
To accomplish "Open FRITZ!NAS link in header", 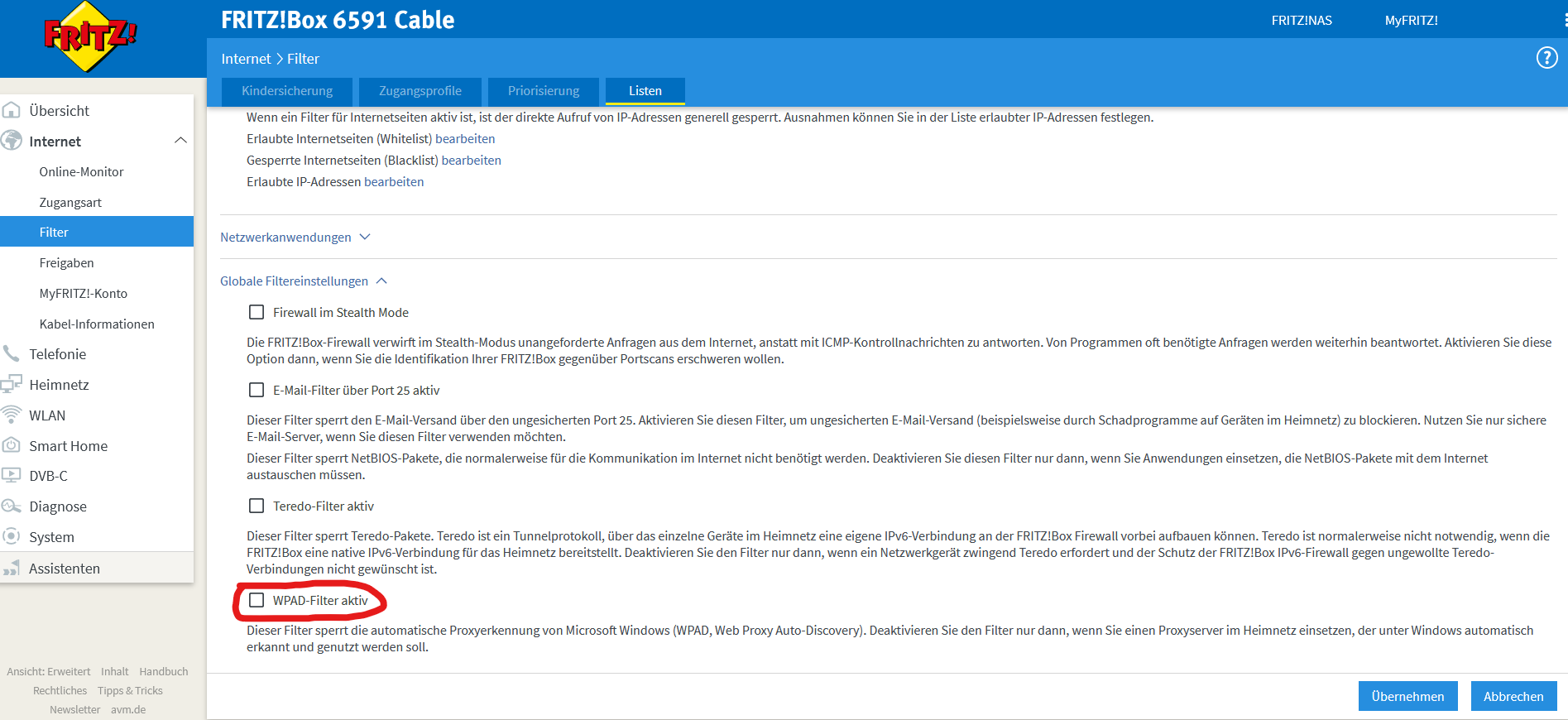I will pos(1302,21).
